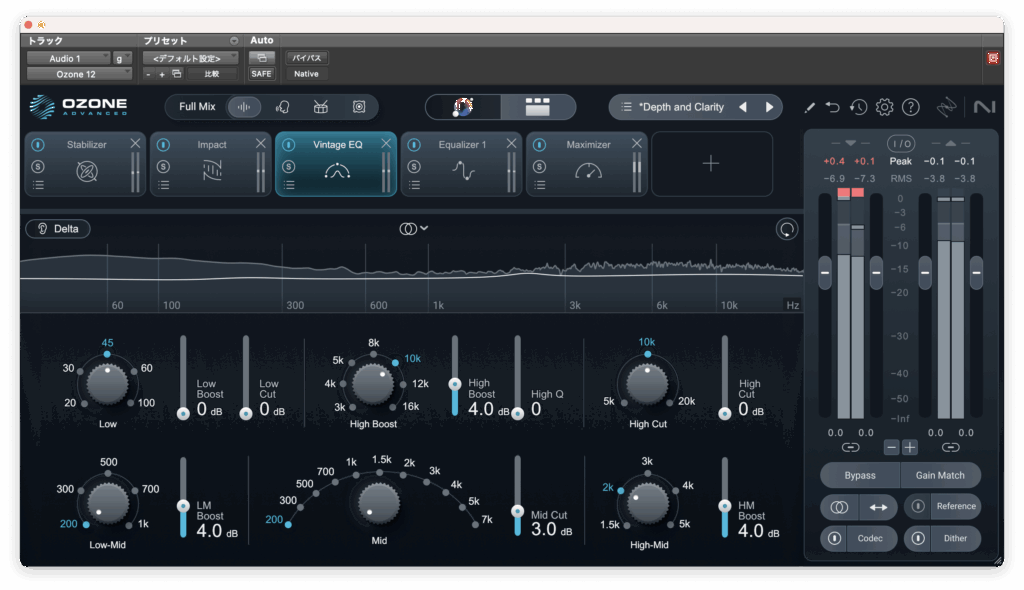The width and height of the screenshot is (1024, 590).
Task: Click the help question mark icon
Action: tap(910, 107)
